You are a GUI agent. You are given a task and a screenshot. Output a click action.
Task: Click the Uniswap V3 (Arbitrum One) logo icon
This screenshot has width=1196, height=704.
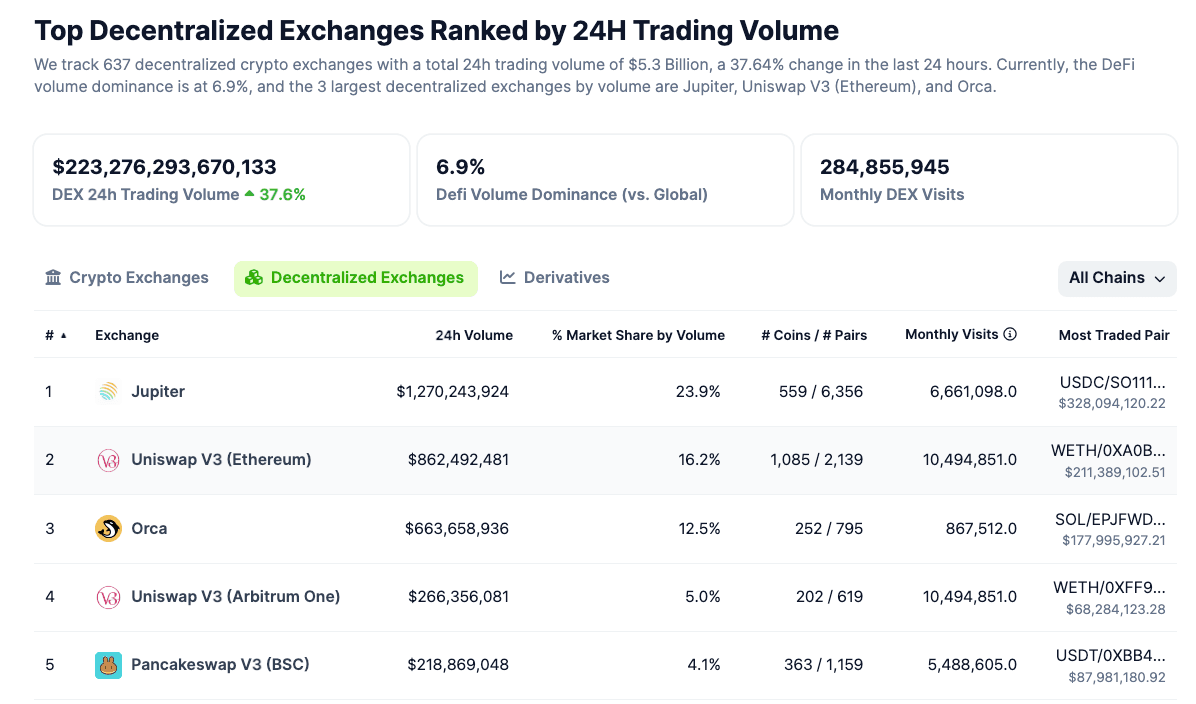[x=108, y=597]
